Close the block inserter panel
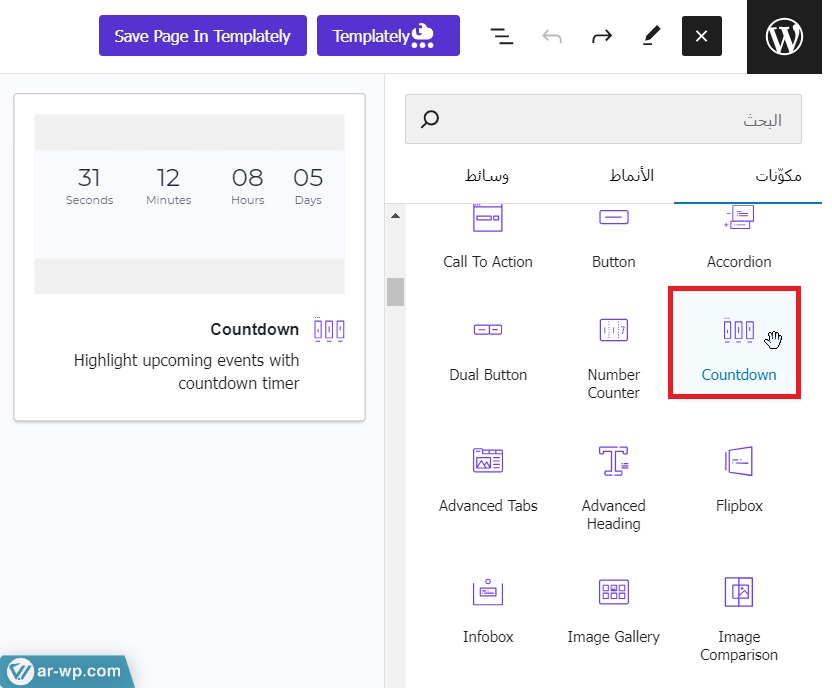 tap(701, 36)
